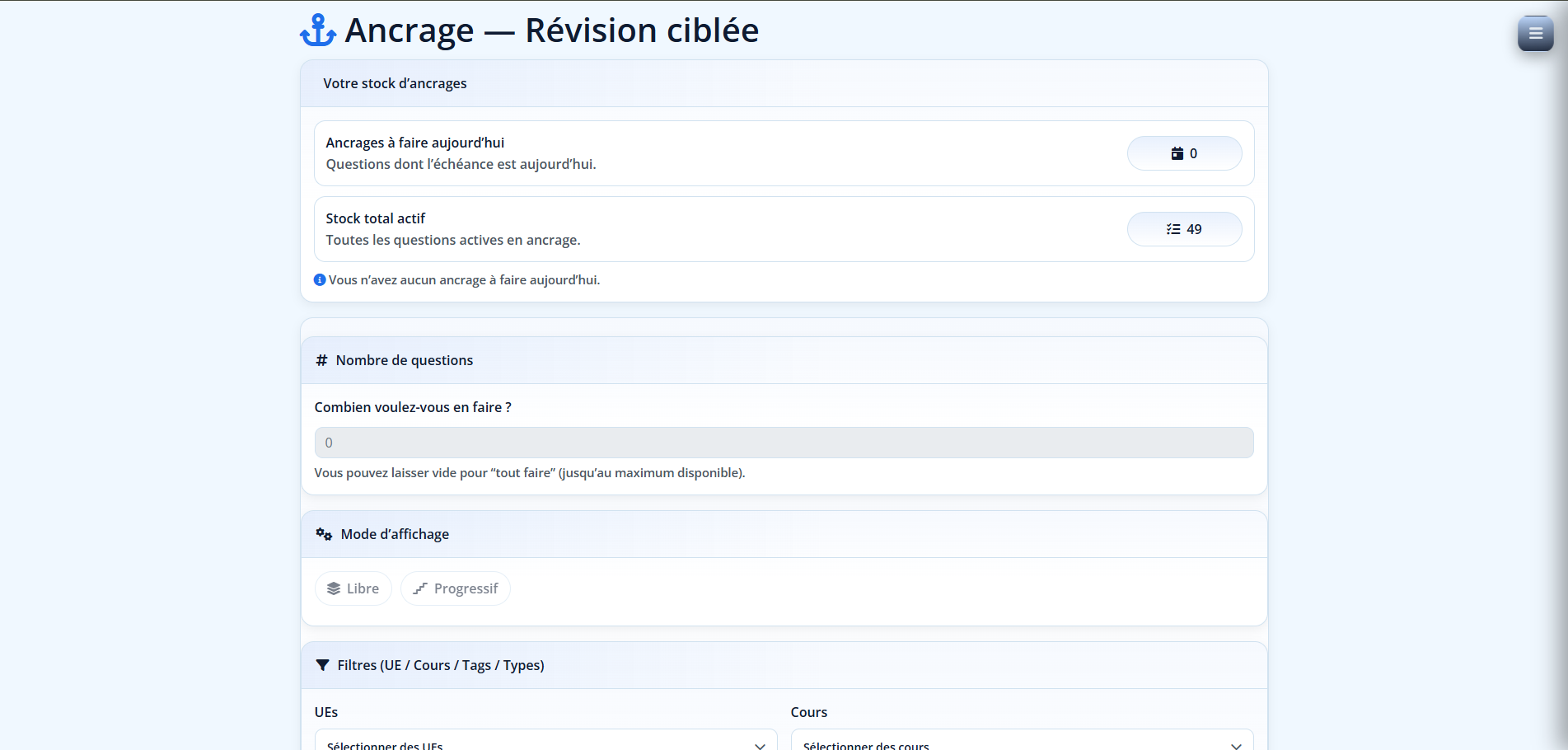Image resolution: width=1568 pixels, height=750 pixels.
Task: Click the checklist icon next to 49
Action: coord(1172,229)
